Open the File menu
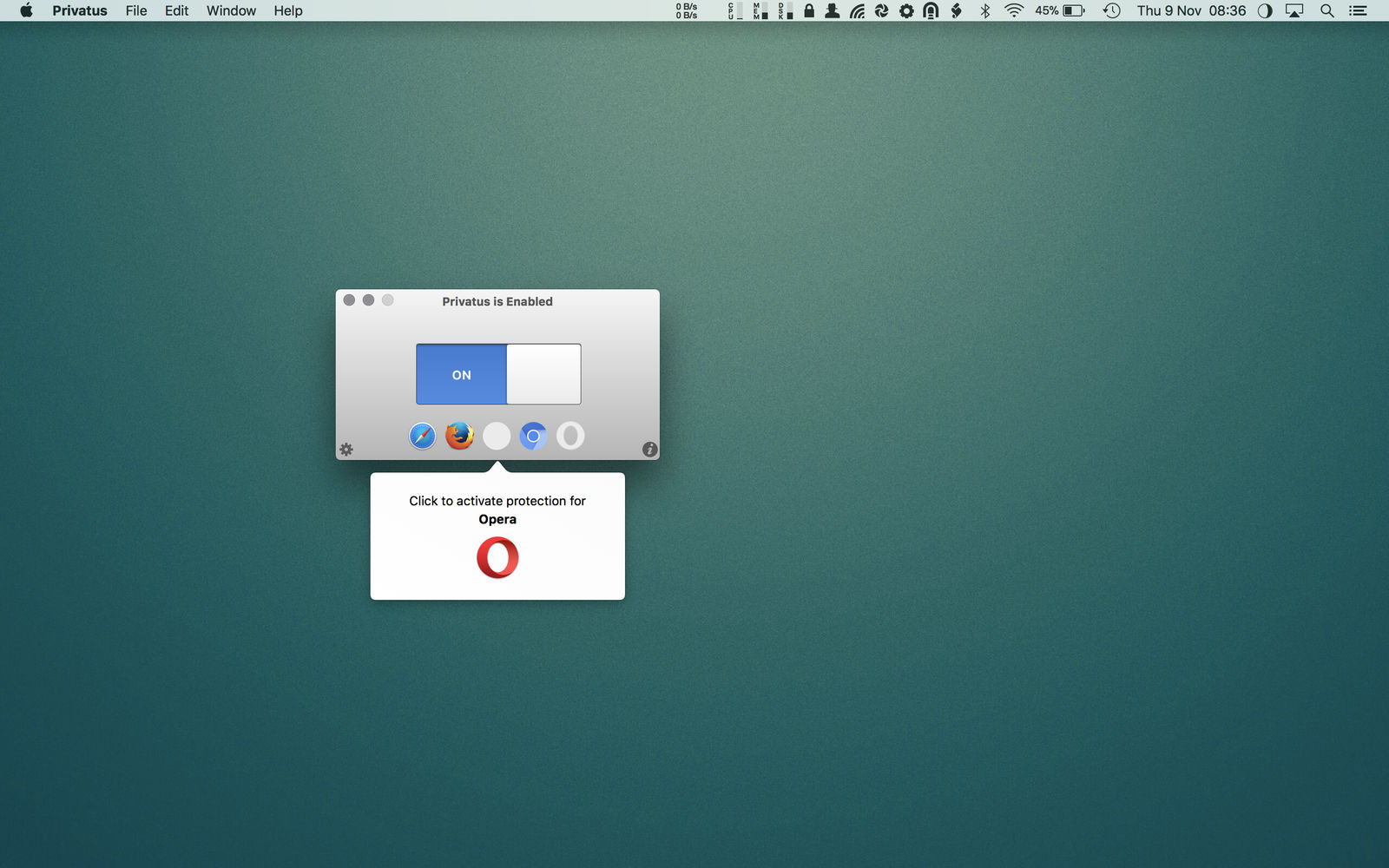 point(136,10)
